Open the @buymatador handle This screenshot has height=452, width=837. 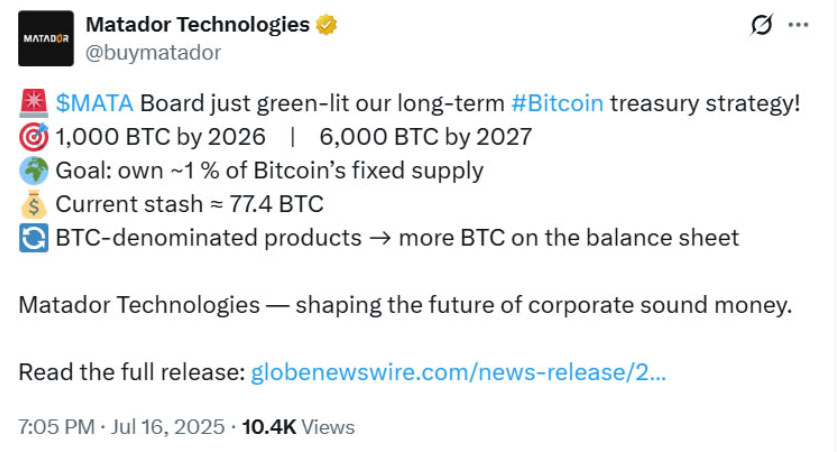click(154, 52)
